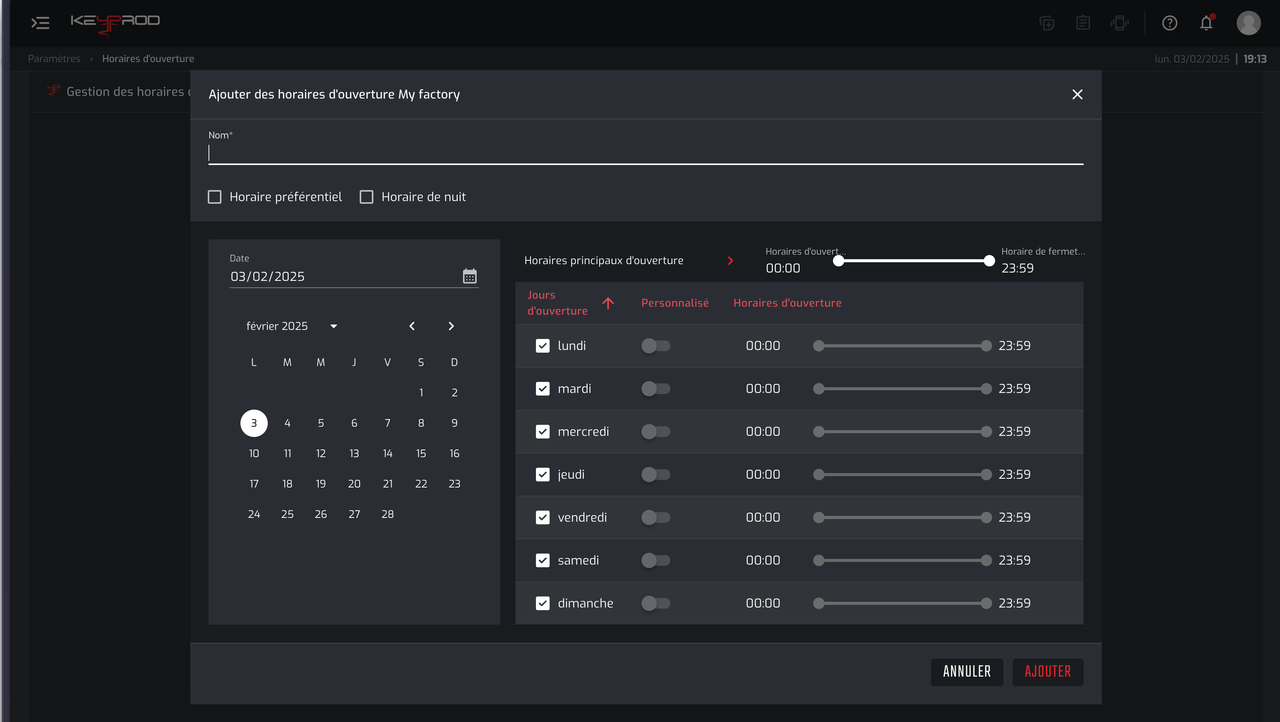This screenshot has width=1280, height=722.
Task: Click the 23:59 closing time for samedi
Action: [x=1015, y=561]
